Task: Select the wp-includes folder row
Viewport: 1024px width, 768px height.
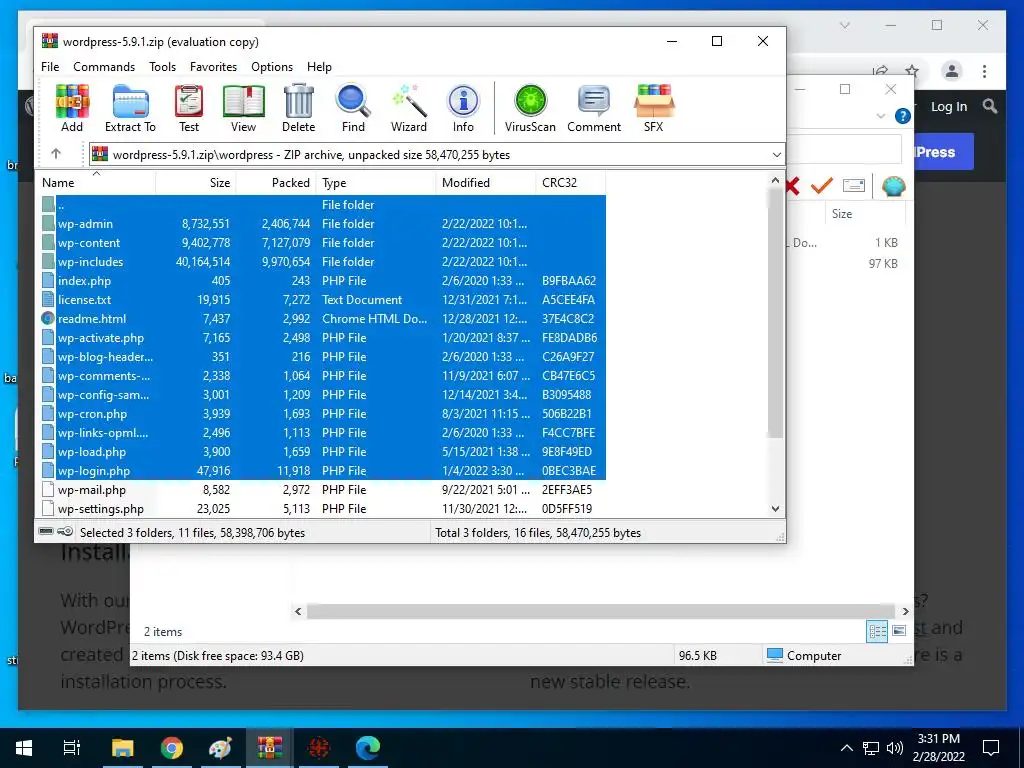Action: point(323,262)
